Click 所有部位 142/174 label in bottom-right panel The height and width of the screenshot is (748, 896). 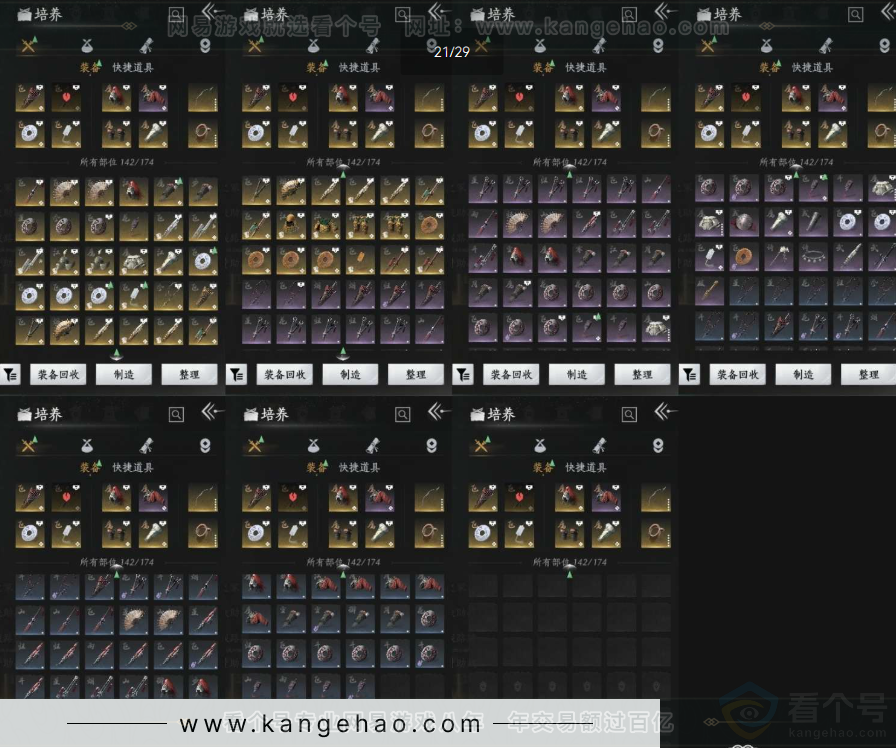coord(570,562)
